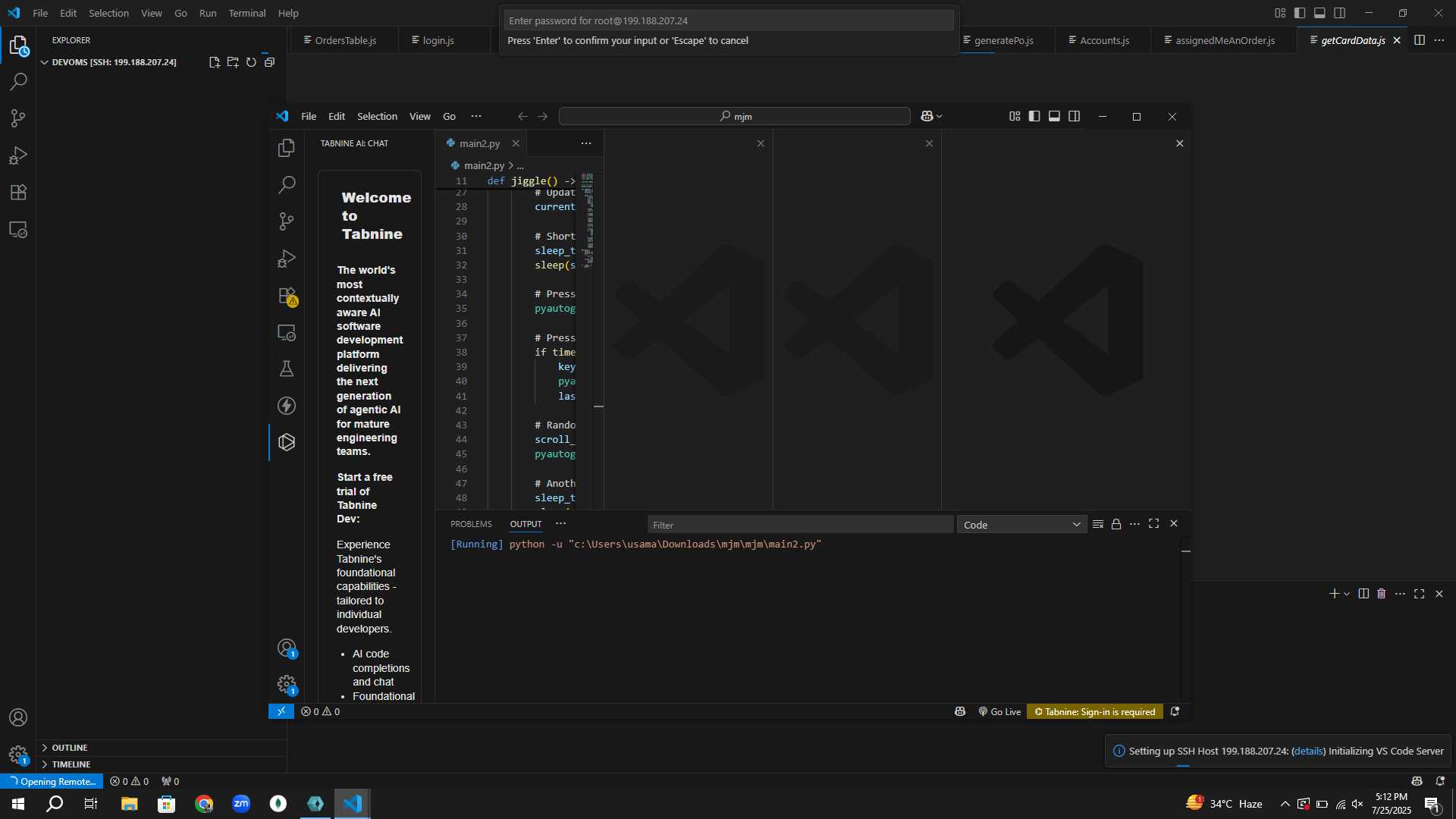
Task: Open Copilot dropdown arrow in inner title bar
Action: [940, 116]
